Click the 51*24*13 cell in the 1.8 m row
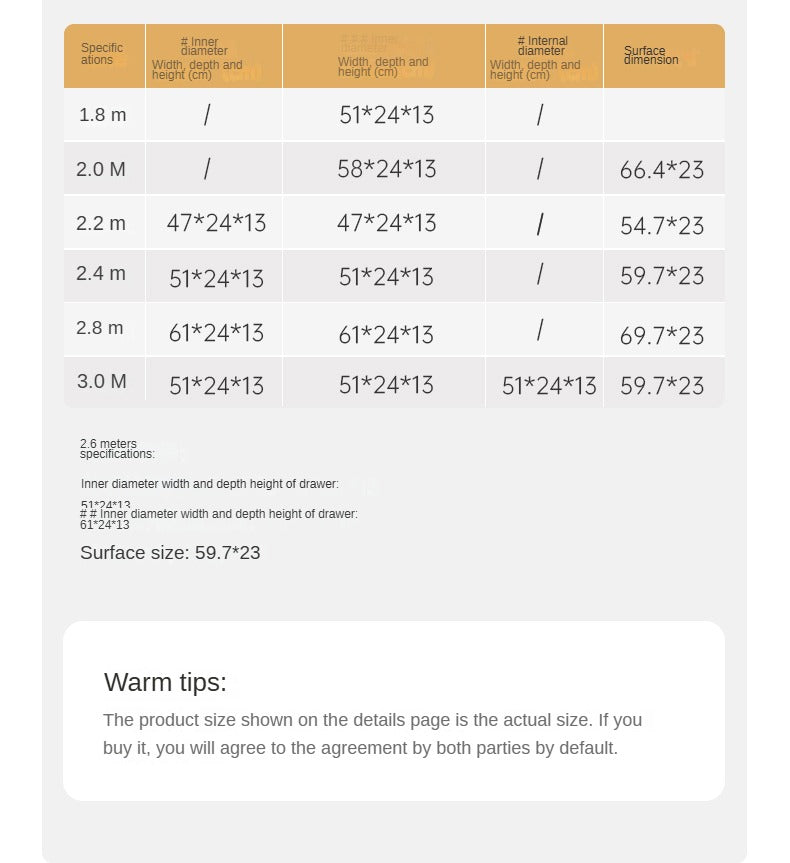Screen dimensions: 790x863 386,115
